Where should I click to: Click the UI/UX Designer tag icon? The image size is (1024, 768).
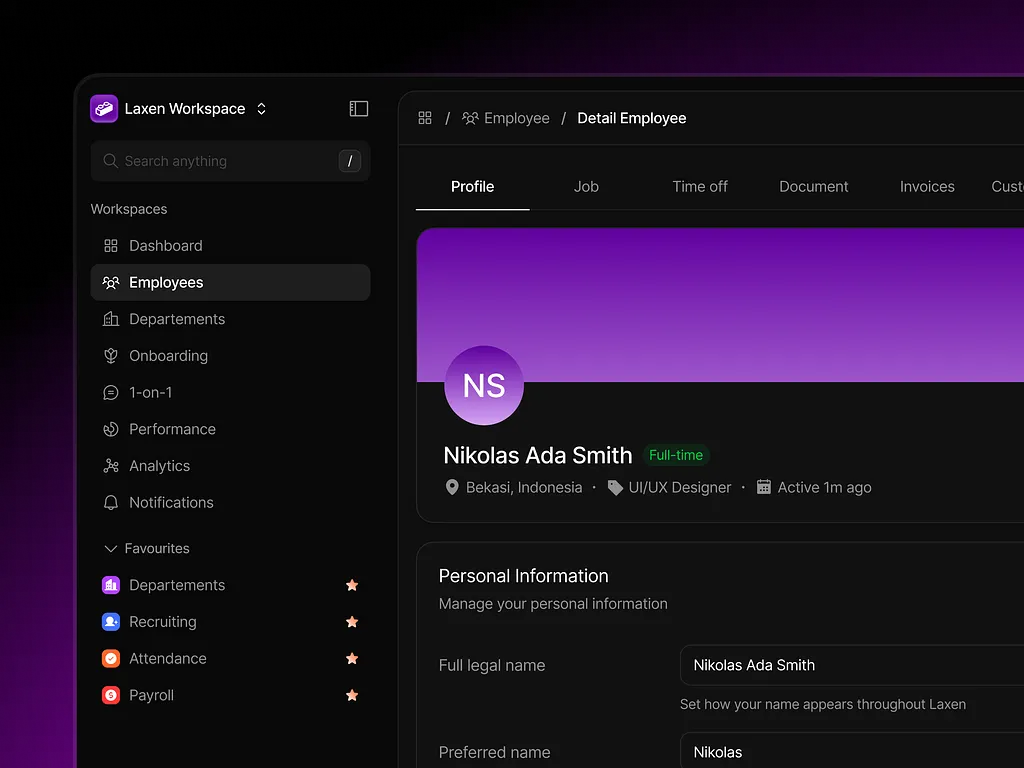[615, 487]
